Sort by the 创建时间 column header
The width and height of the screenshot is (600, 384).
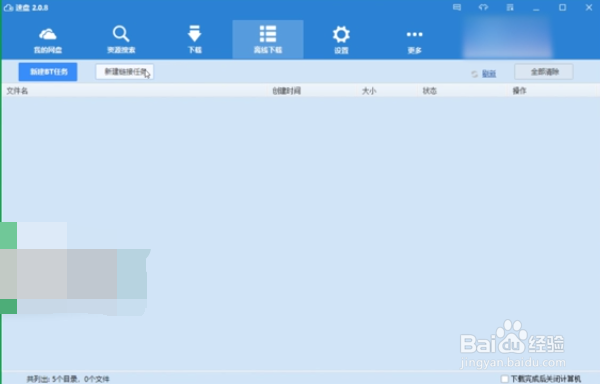(x=286, y=91)
